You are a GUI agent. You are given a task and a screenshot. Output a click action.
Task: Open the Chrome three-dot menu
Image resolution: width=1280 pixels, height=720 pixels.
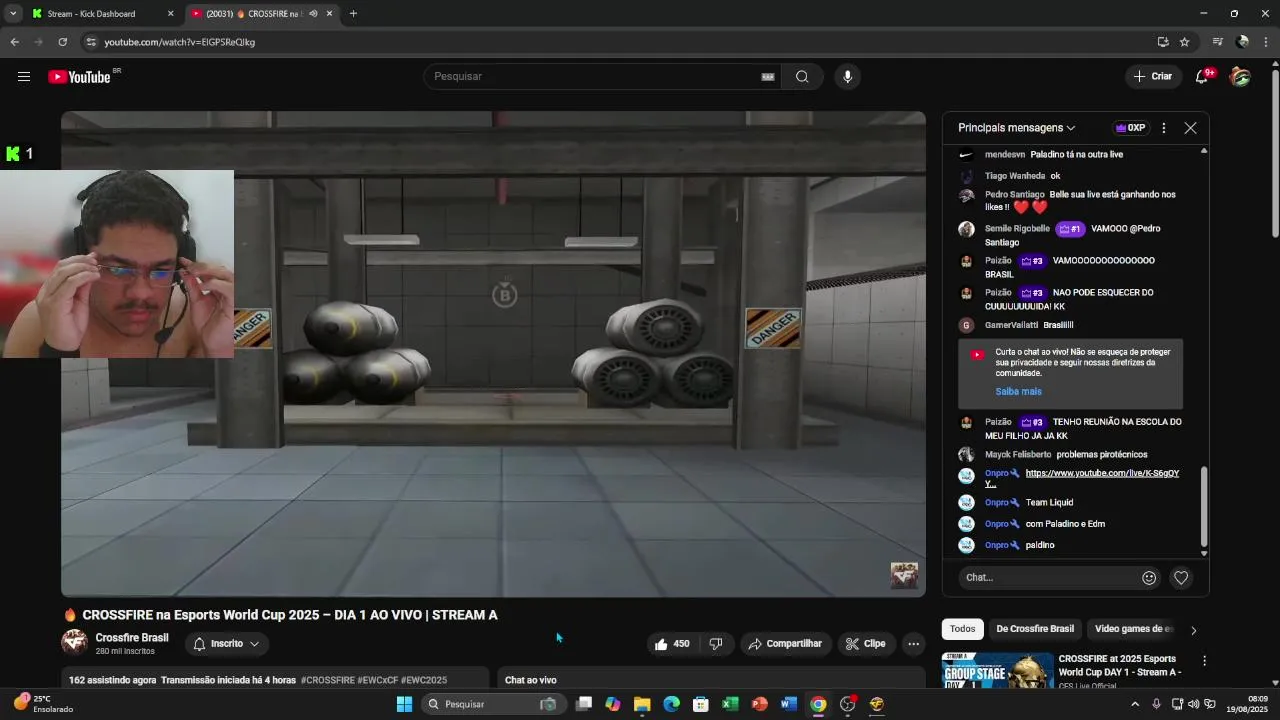(x=1266, y=42)
